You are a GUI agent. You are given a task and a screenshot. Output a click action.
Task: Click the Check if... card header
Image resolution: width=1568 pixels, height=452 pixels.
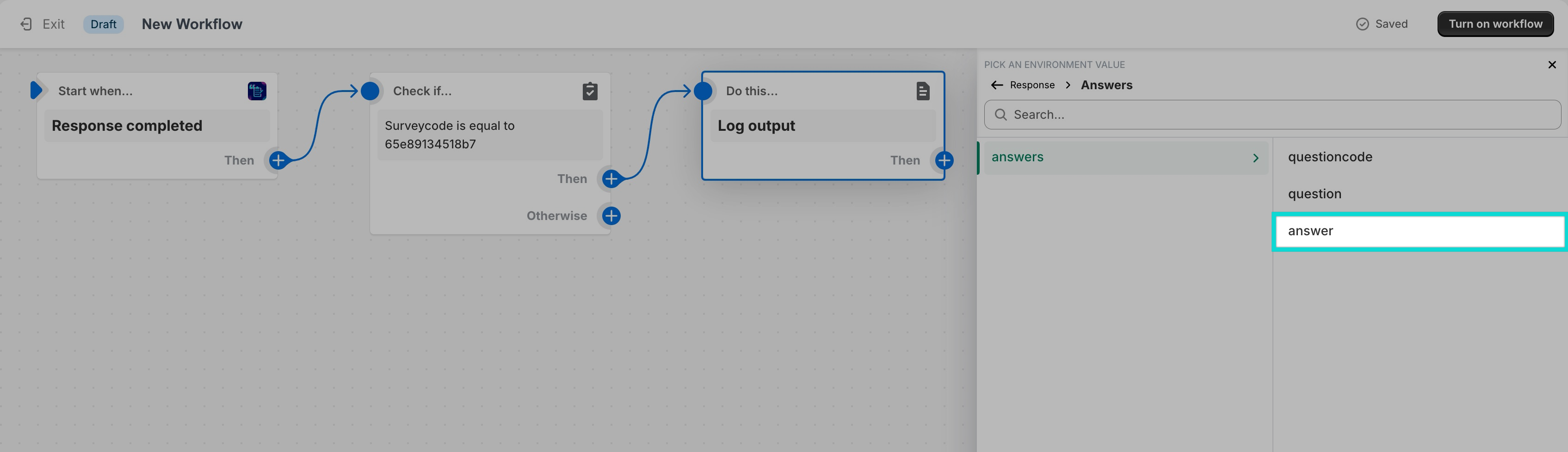pos(422,91)
